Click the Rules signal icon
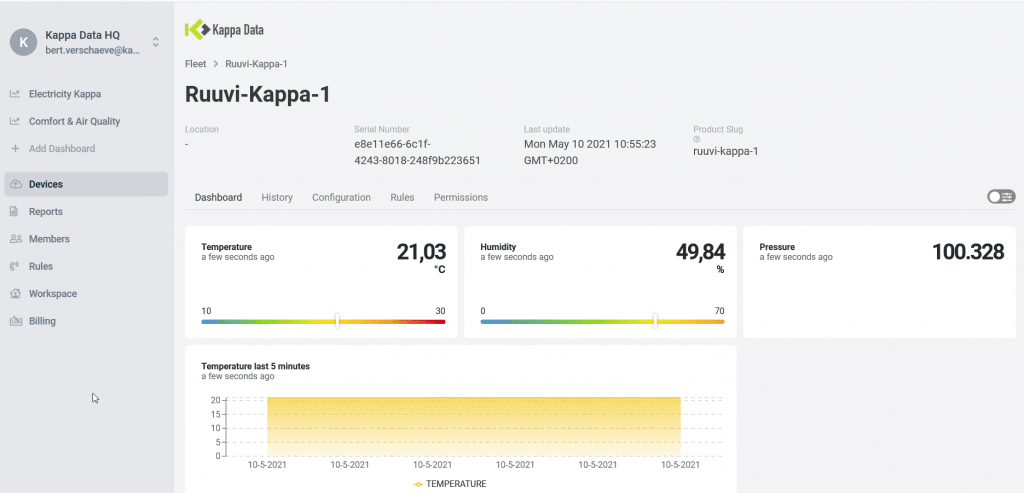Screen dimensions: 1024x493 tap(15, 267)
